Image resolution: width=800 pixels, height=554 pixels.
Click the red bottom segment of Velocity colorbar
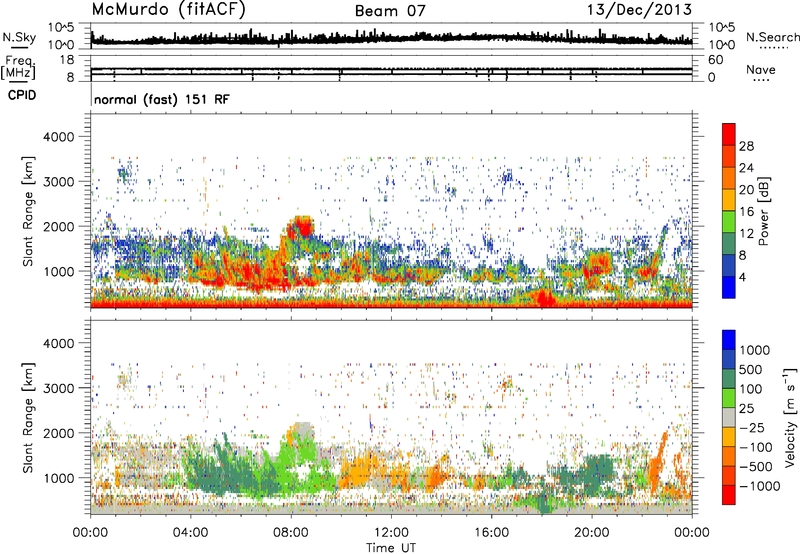click(x=729, y=495)
